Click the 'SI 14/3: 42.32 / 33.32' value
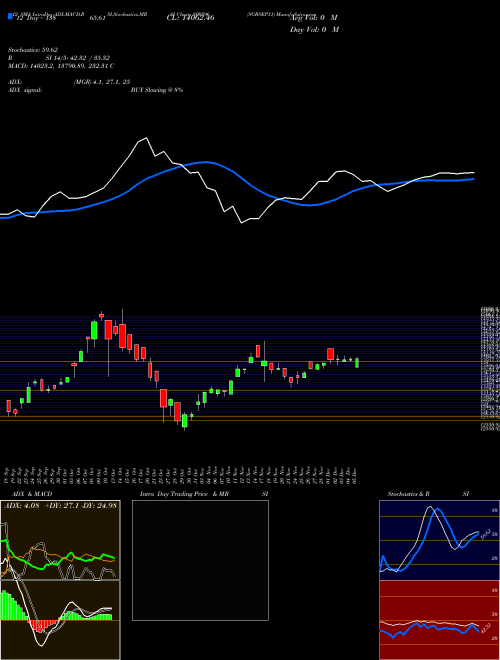Screen dimensions: 500x660 point(78,58)
